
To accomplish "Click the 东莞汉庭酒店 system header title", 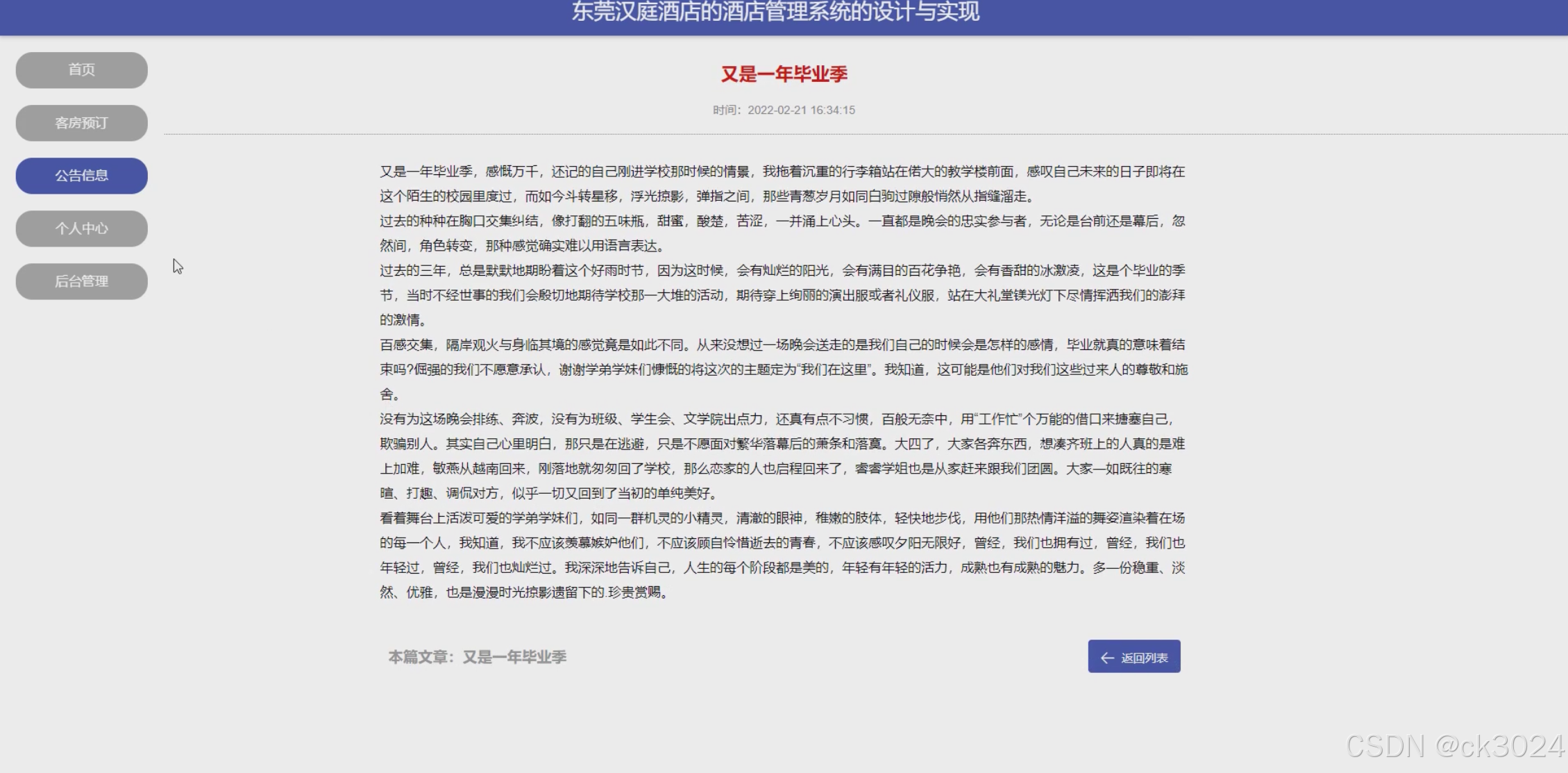I will click(775, 13).
